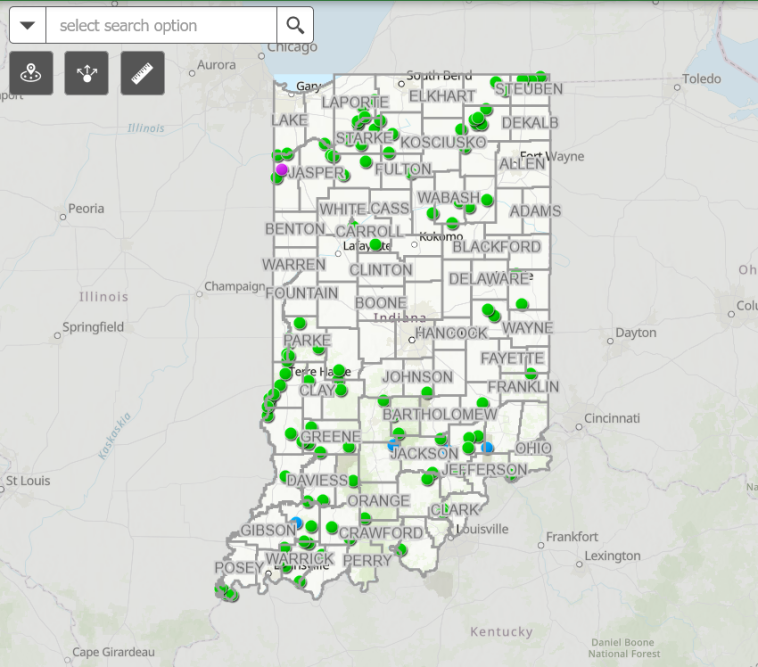Click the green marker east of Wabash label
The width and height of the screenshot is (758, 667).
(x=487, y=200)
